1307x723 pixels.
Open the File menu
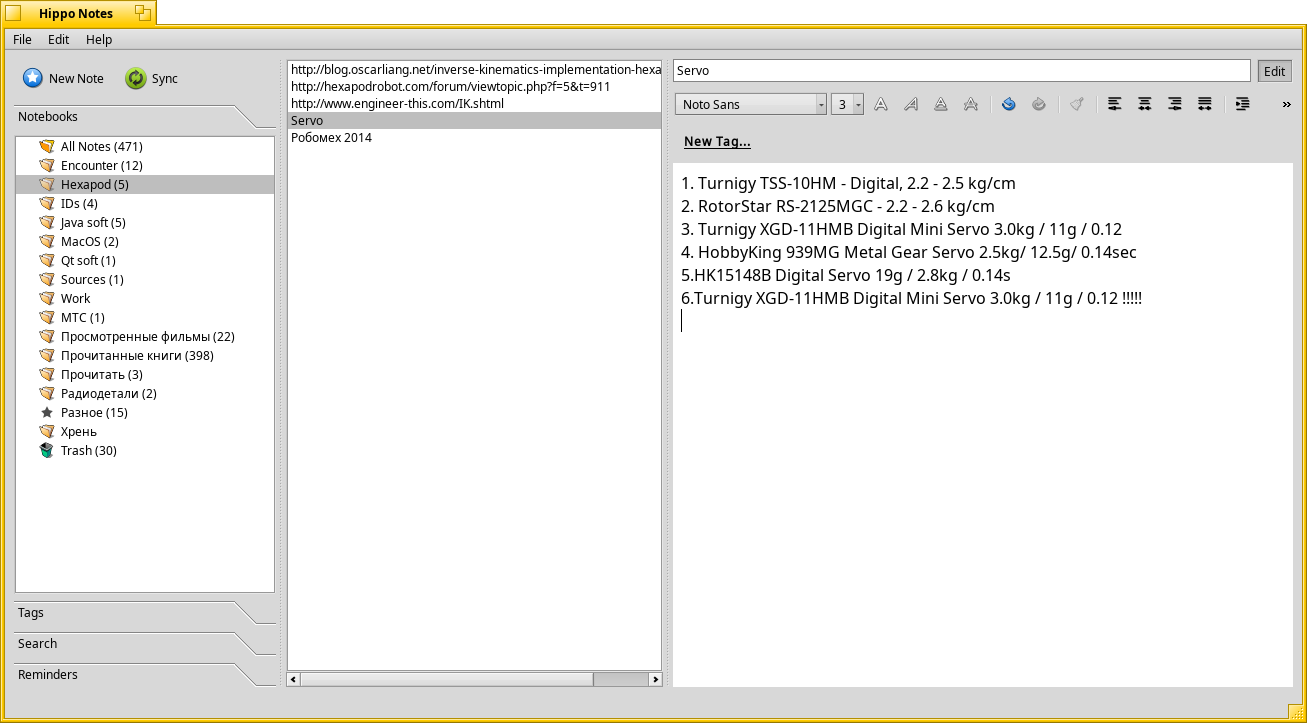pos(22,40)
